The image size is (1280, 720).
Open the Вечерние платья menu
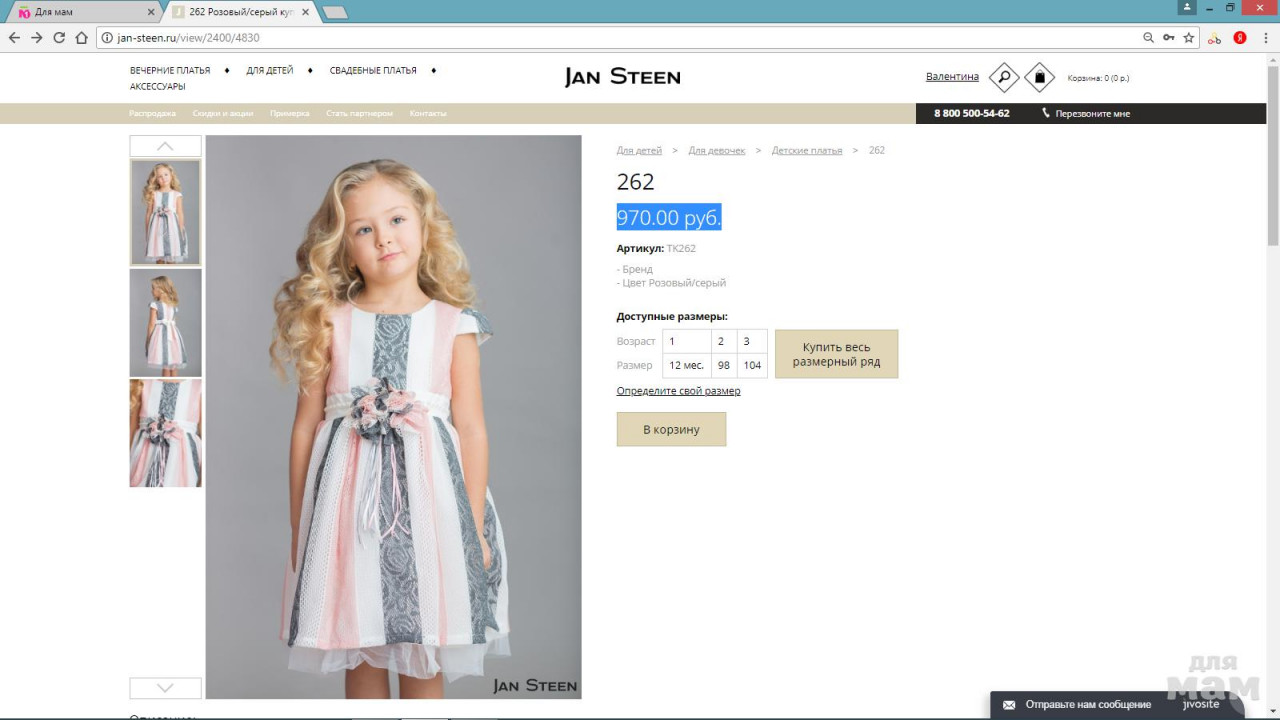pyautogui.click(x=170, y=71)
